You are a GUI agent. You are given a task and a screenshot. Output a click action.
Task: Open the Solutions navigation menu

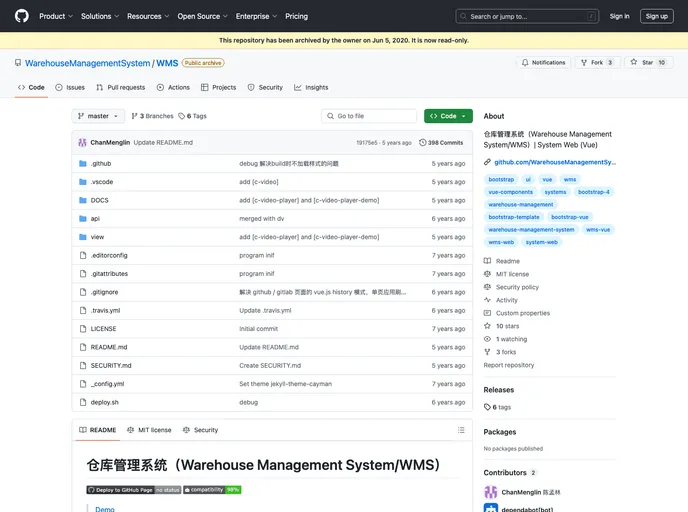(99, 16)
